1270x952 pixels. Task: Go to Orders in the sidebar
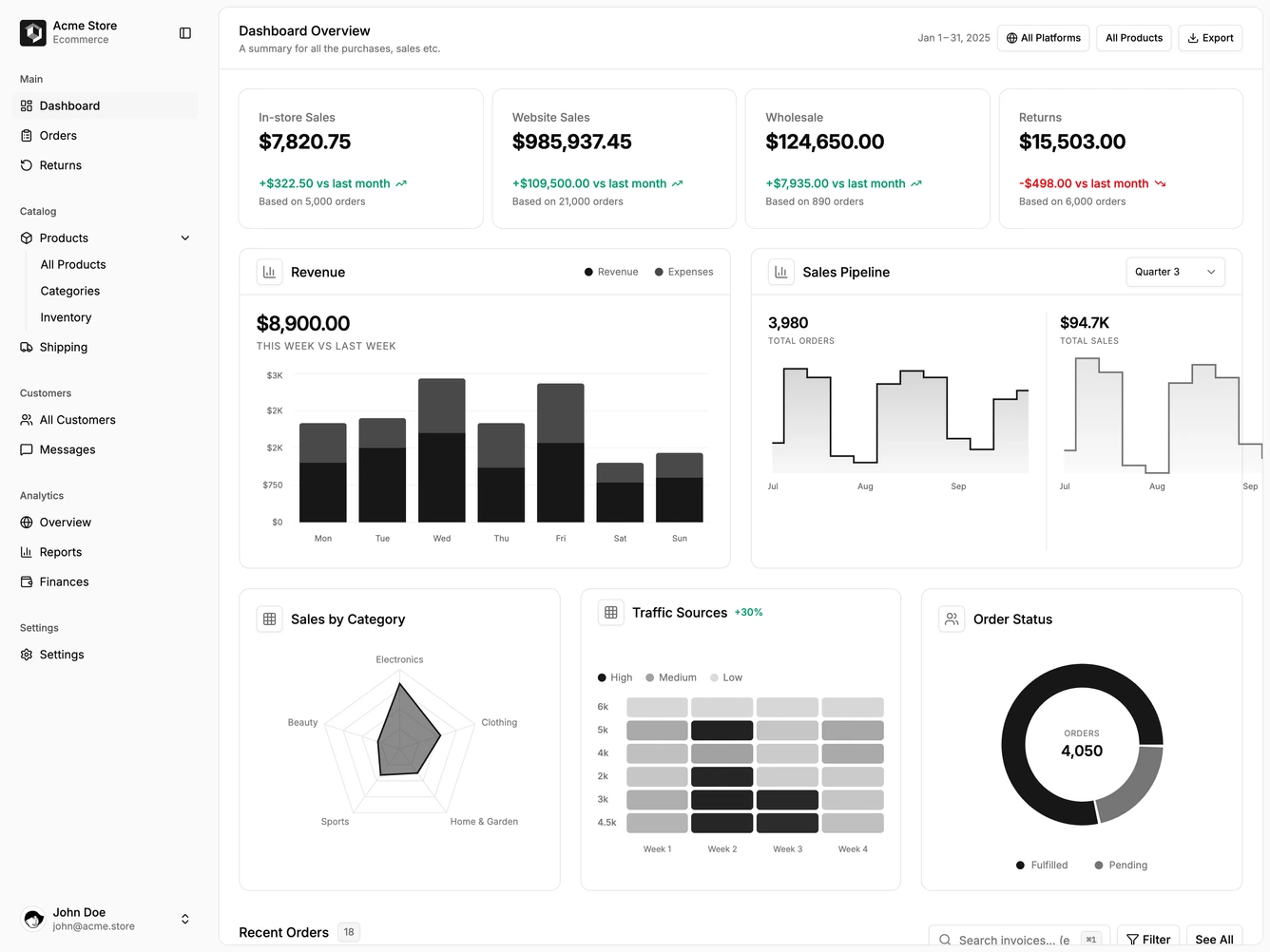(x=106, y=136)
